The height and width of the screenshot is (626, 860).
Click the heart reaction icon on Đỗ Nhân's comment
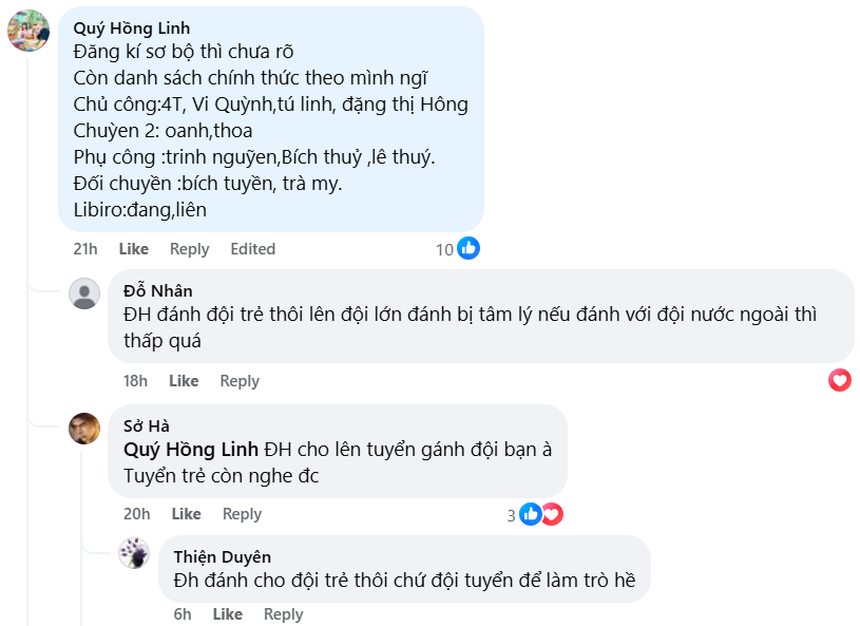point(840,381)
